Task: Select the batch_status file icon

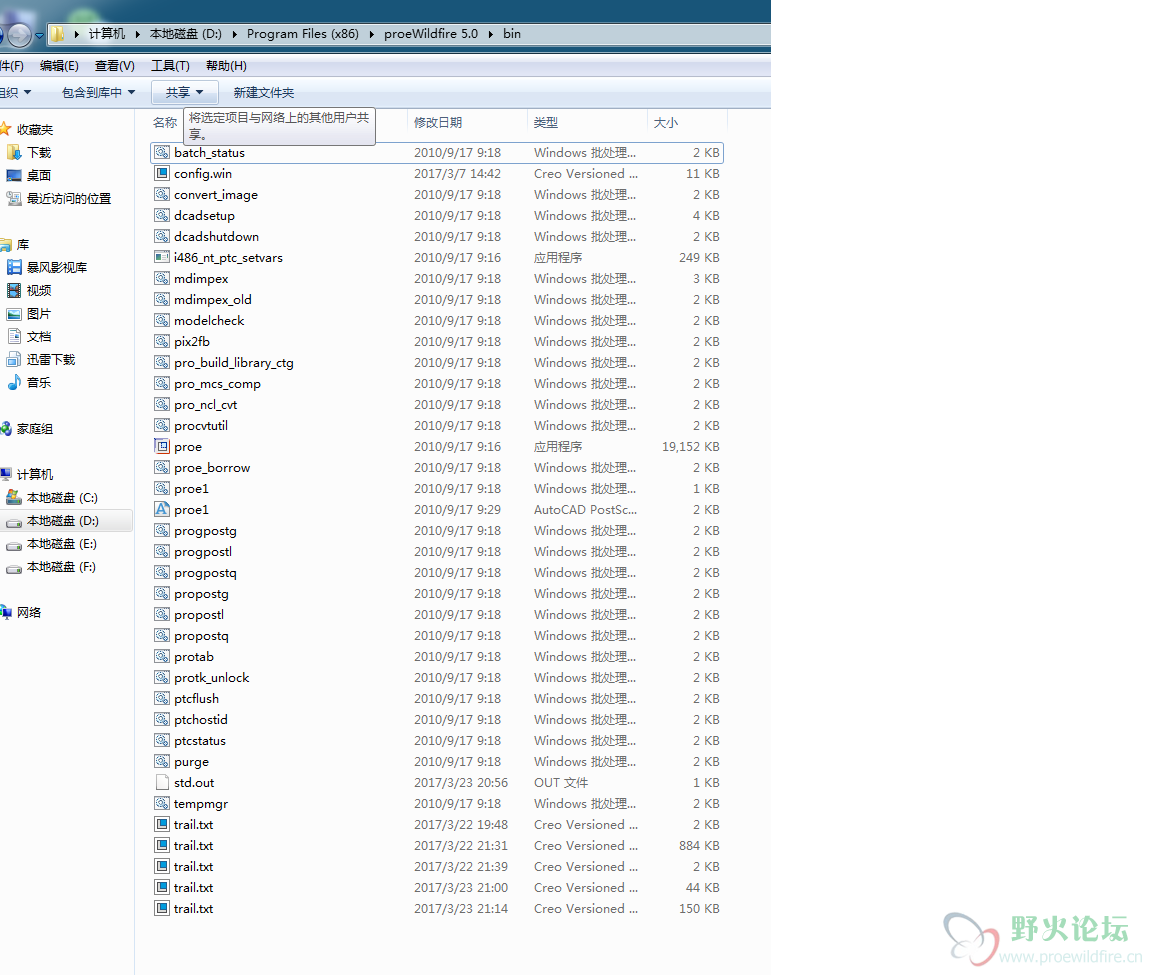Action: pyautogui.click(x=162, y=153)
